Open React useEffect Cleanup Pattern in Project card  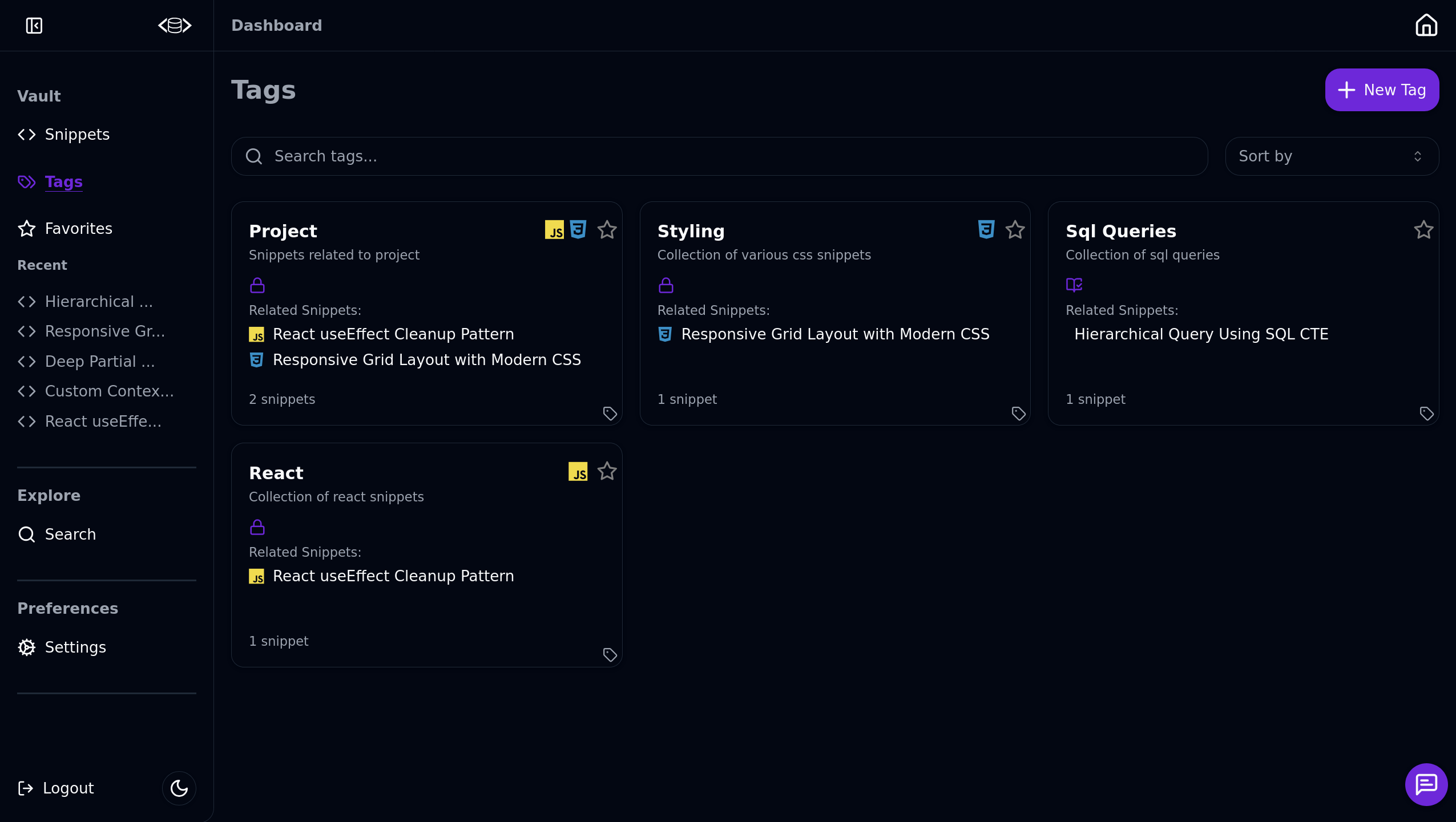click(393, 334)
